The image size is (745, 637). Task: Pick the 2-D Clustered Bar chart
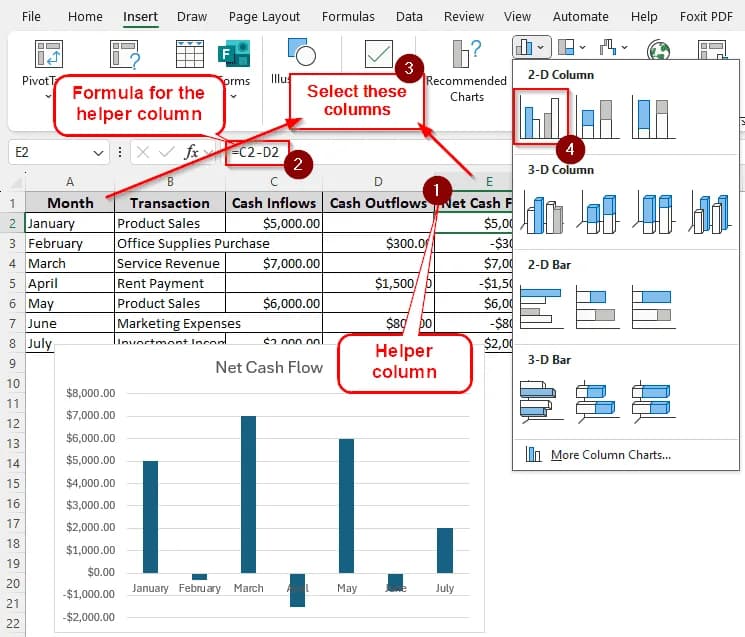point(542,307)
